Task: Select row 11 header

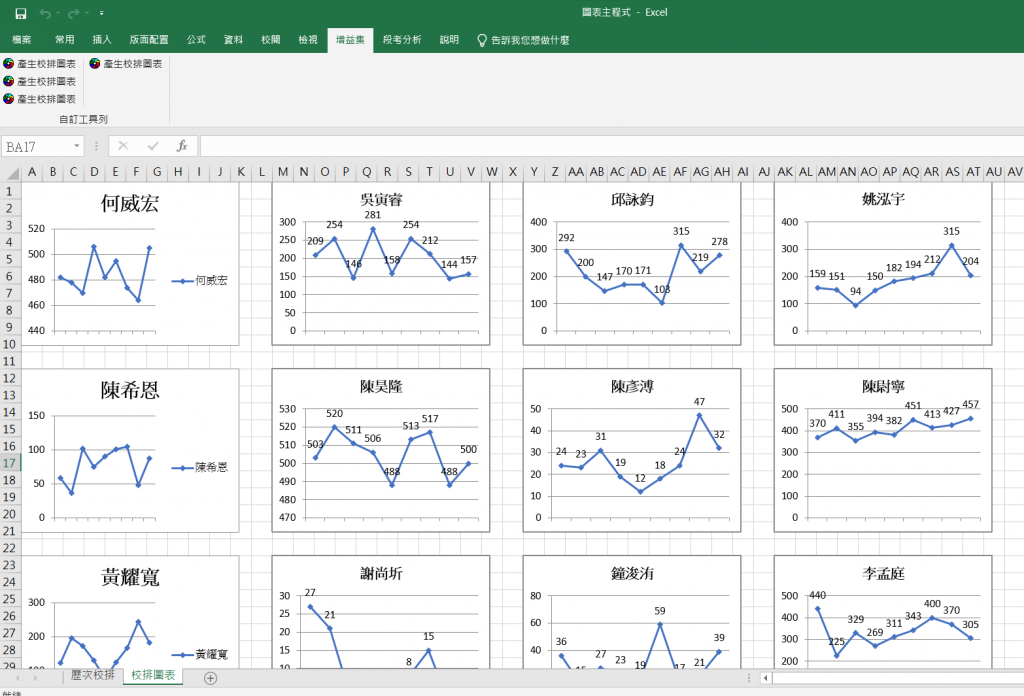Action: click(x=10, y=361)
